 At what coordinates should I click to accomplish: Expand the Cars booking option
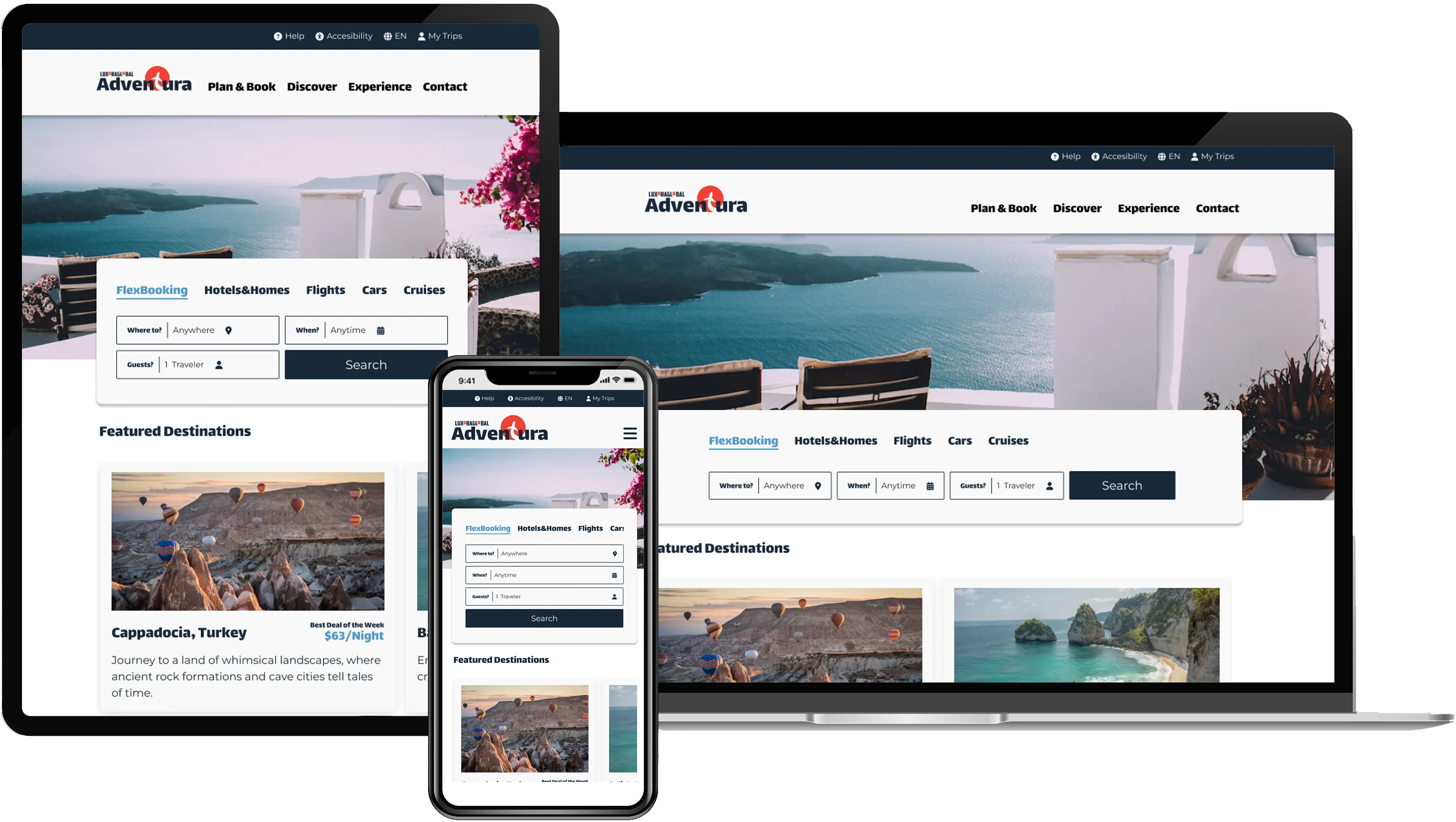[x=959, y=440]
